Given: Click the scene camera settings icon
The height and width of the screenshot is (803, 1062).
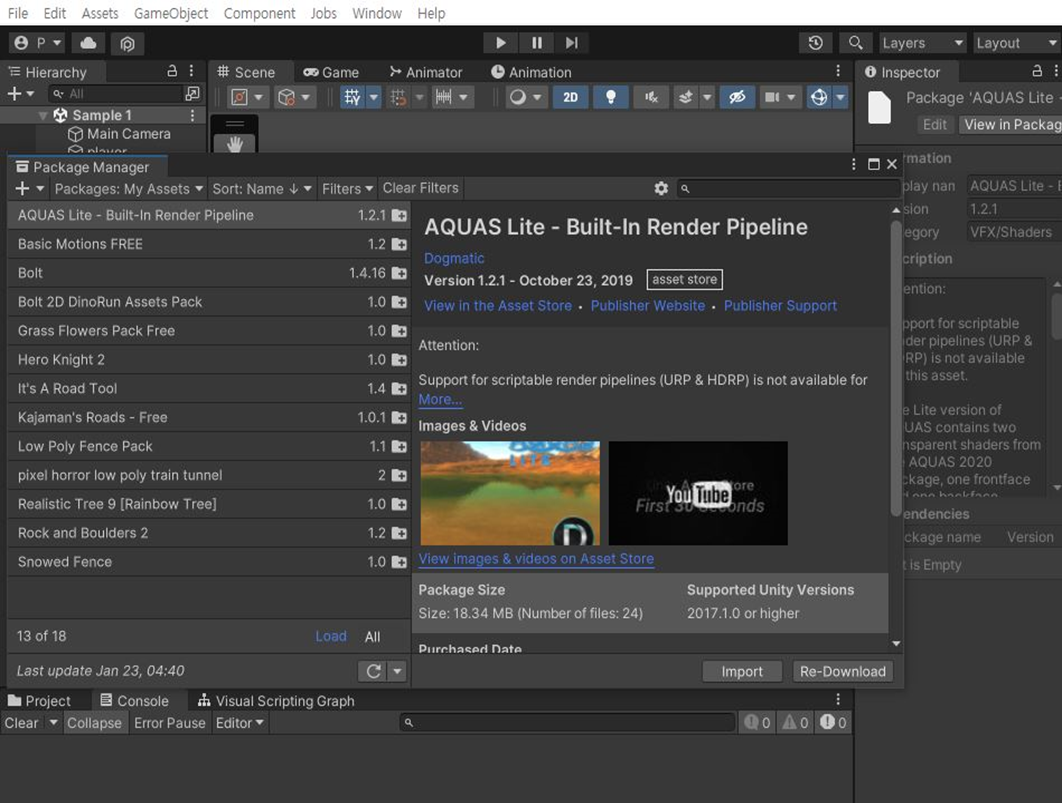Looking at the screenshot, I should click(771, 97).
